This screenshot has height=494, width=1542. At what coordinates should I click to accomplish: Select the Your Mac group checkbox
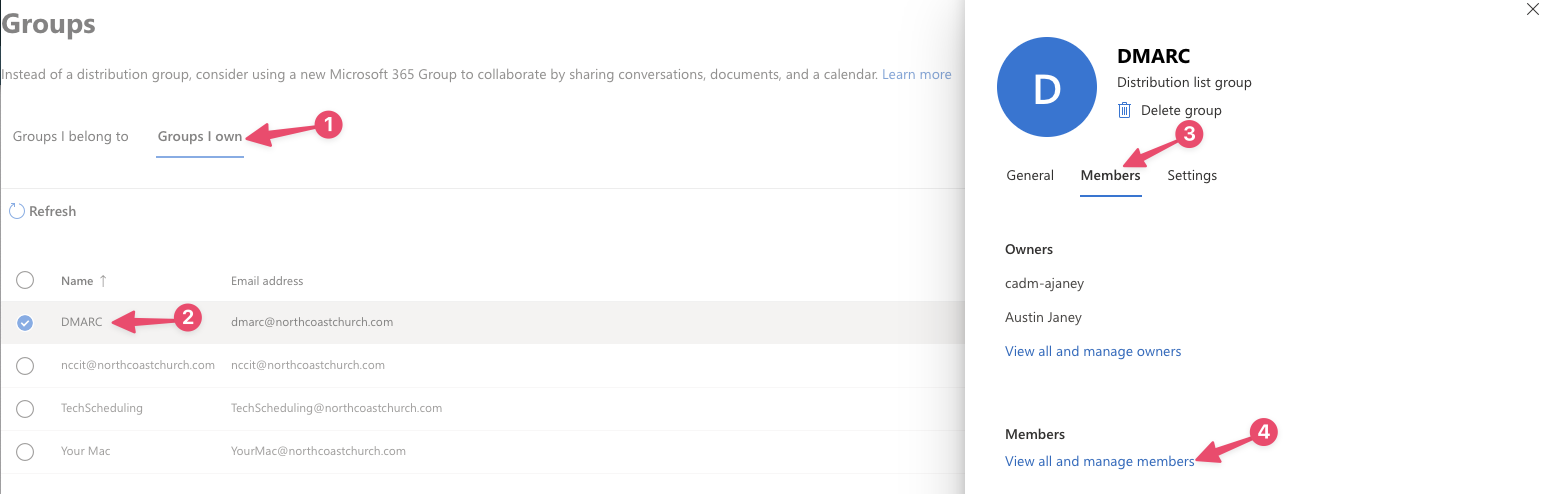tap(25, 451)
